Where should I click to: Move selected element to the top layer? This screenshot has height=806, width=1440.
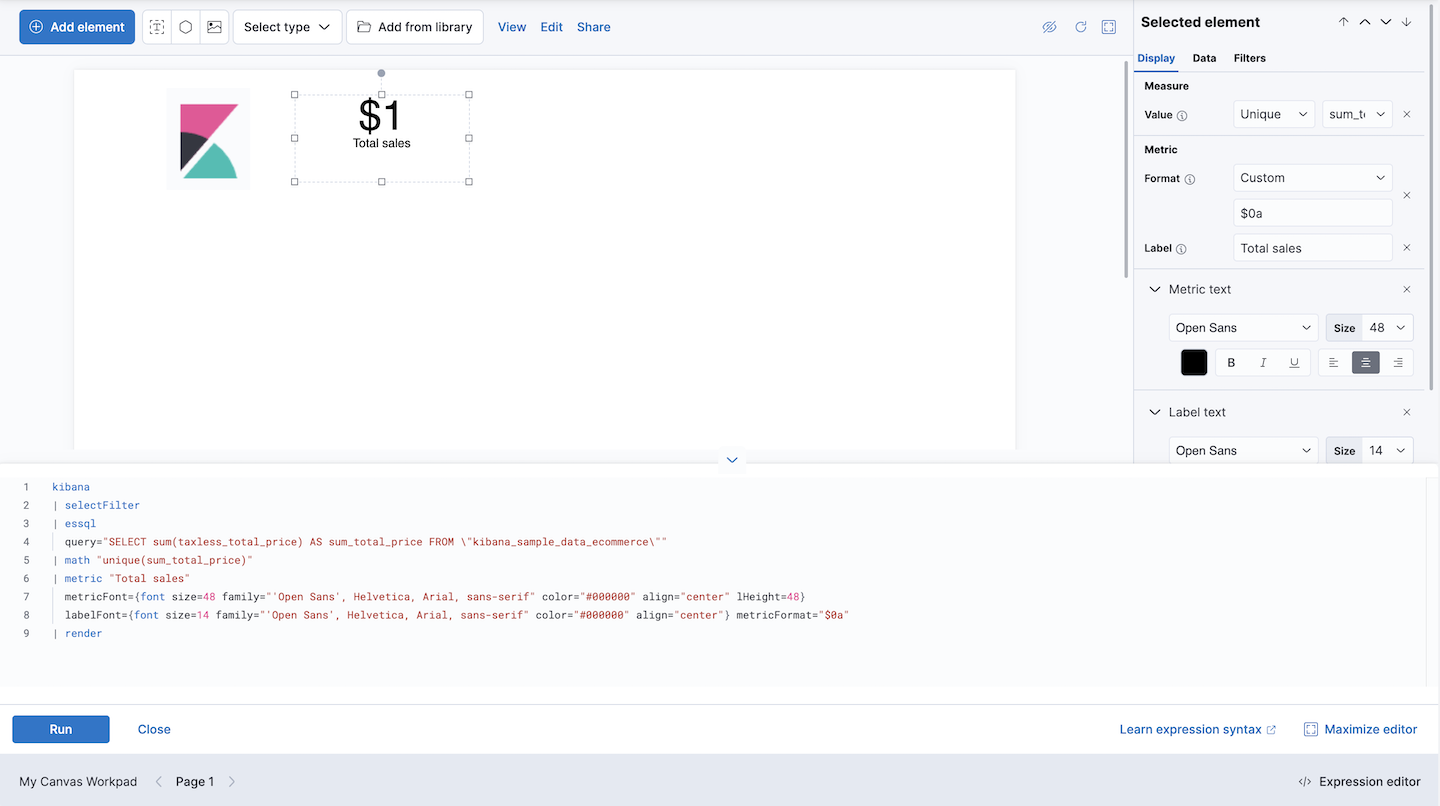click(x=1343, y=21)
